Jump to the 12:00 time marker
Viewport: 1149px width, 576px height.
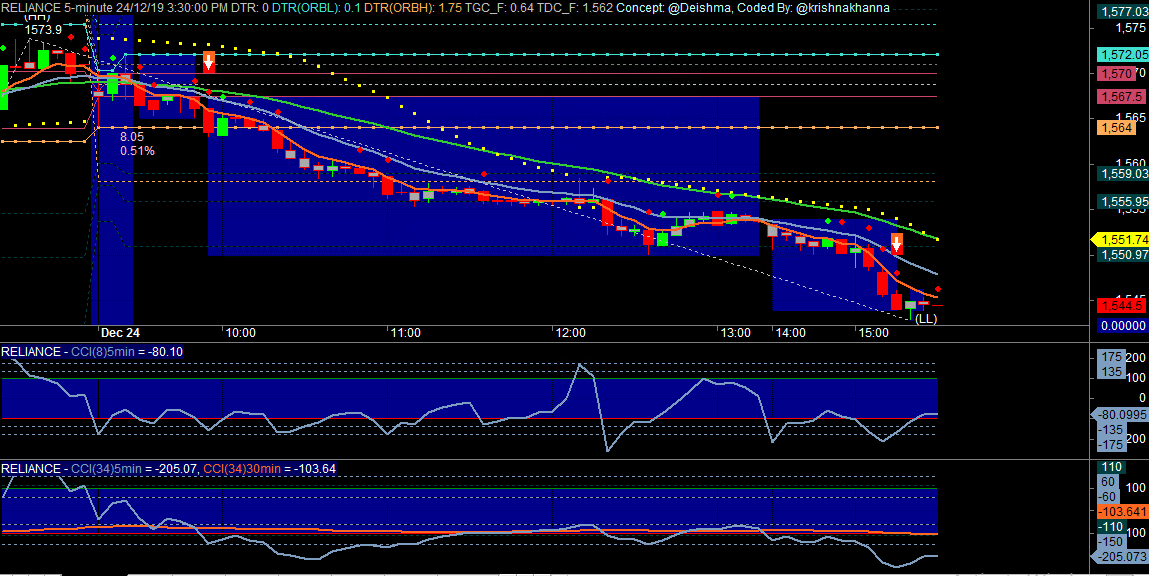point(570,332)
